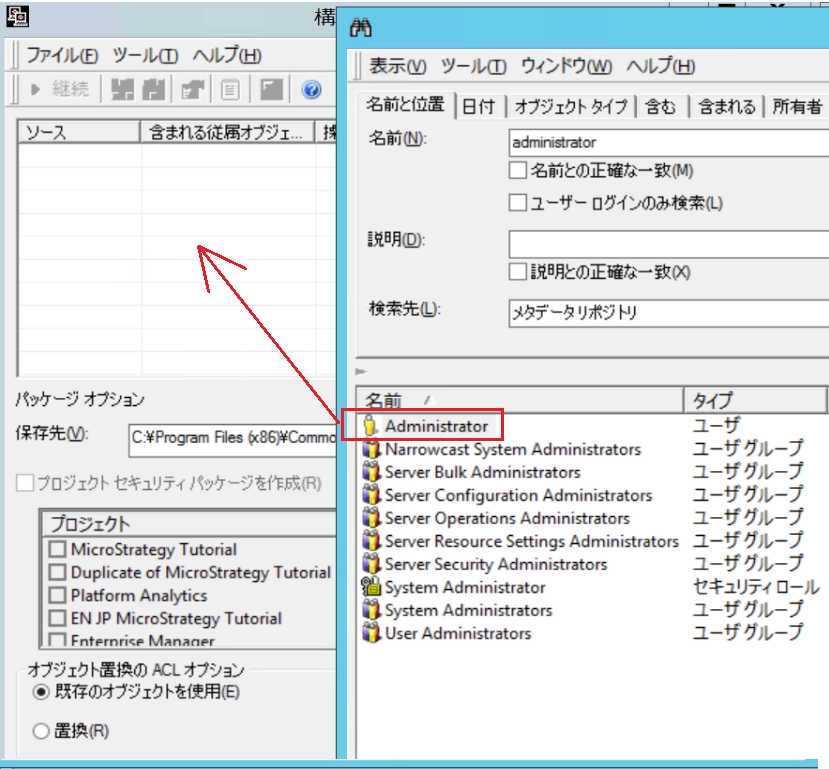Image resolution: width=829 pixels, height=769 pixels.
Task: Click the group icon for Server Security Administrators
Action: (x=371, y=564)
